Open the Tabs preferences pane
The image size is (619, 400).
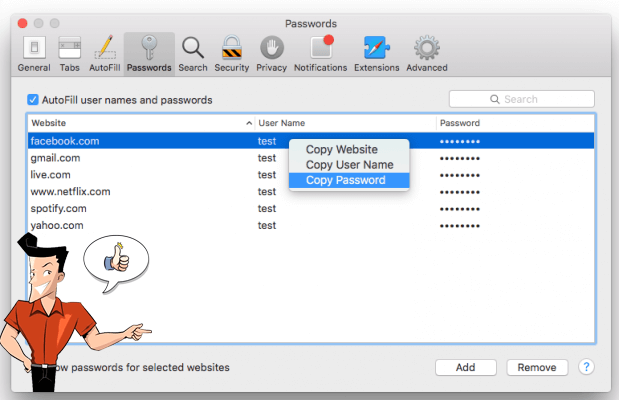69,54
